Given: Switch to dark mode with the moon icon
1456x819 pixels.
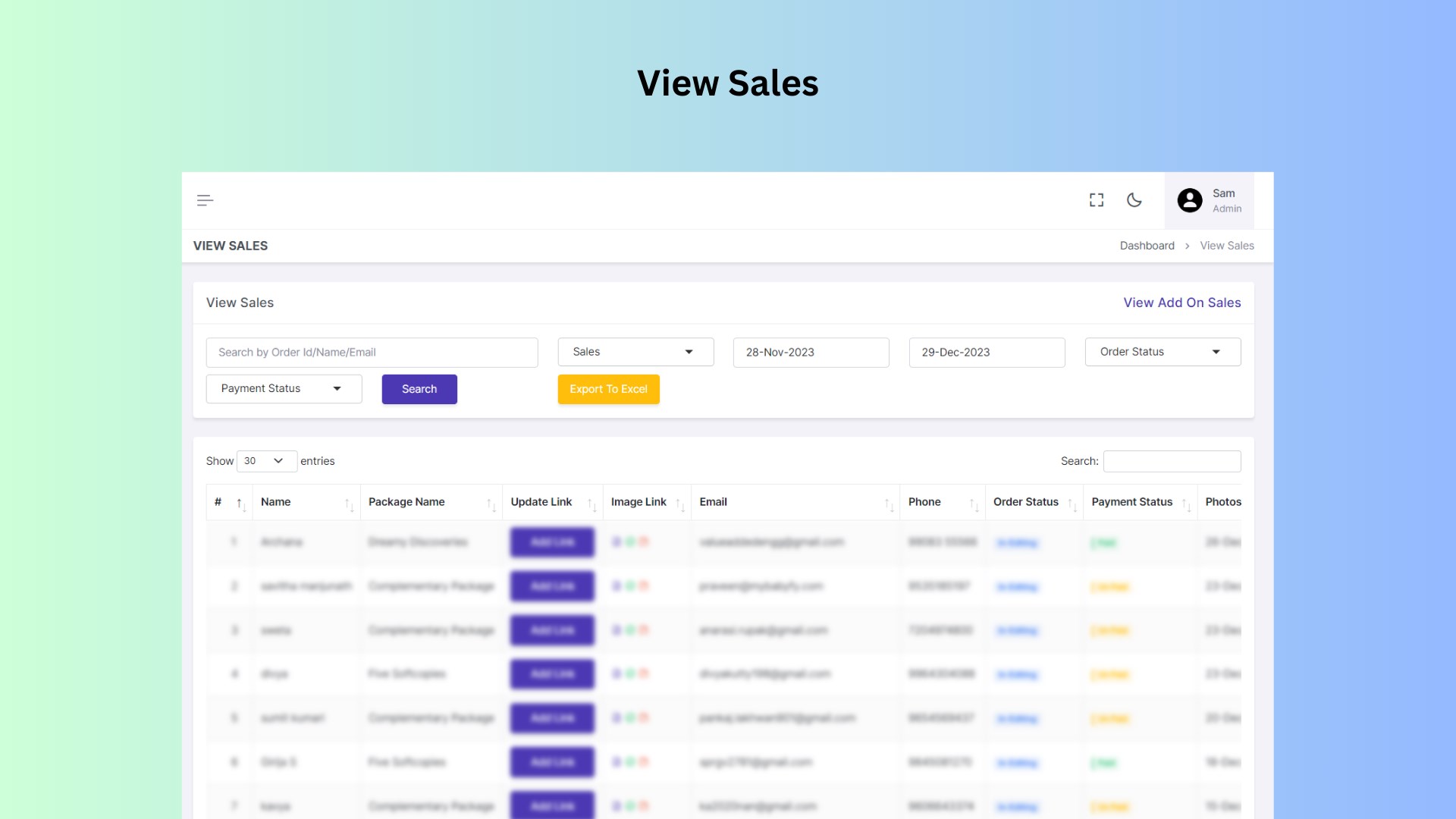Looking at the screenshot, I should click(x=1134, y=200).
